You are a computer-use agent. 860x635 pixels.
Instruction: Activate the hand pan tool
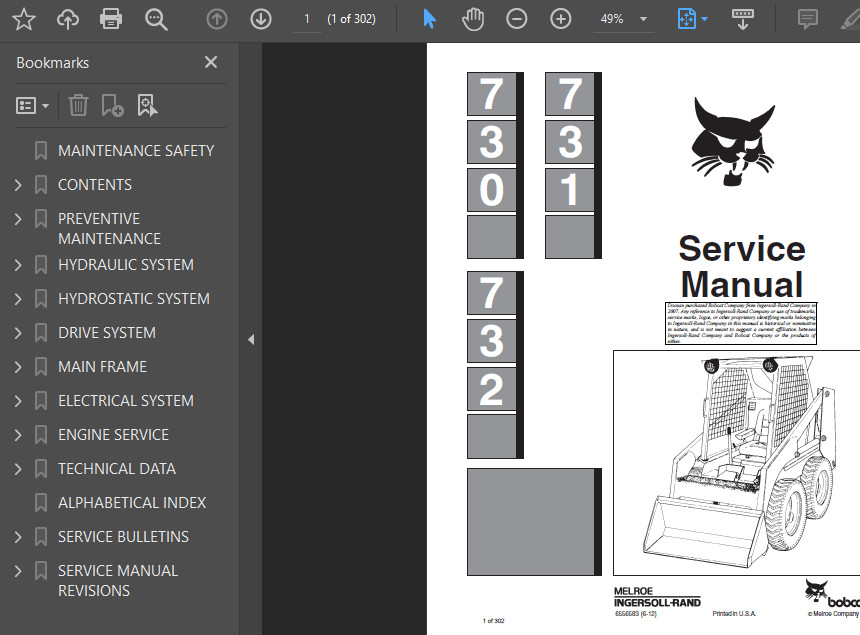pos(473,19)
